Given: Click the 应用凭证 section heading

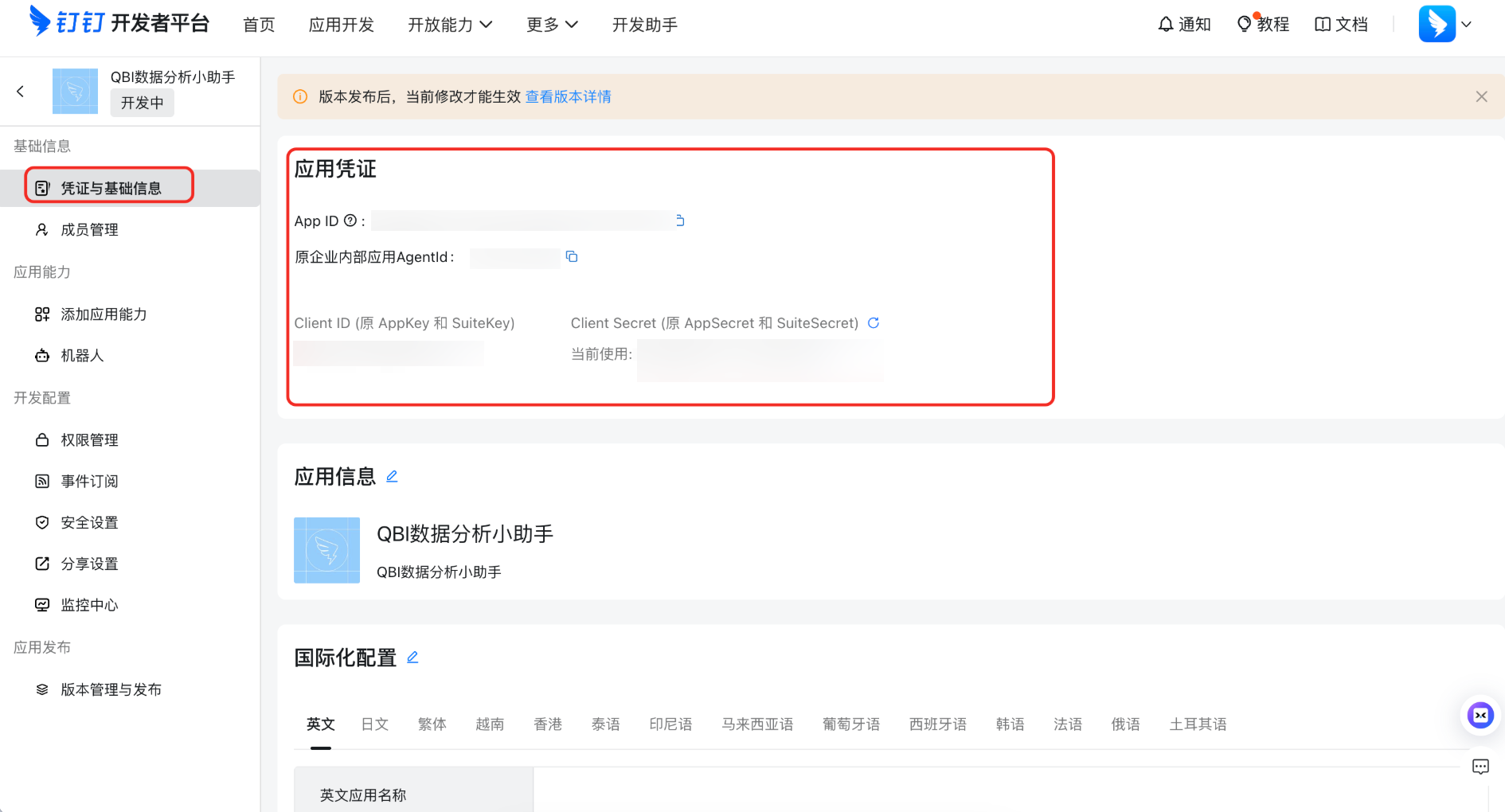Looking at the screenshot, I should click(x=335, y=169).
